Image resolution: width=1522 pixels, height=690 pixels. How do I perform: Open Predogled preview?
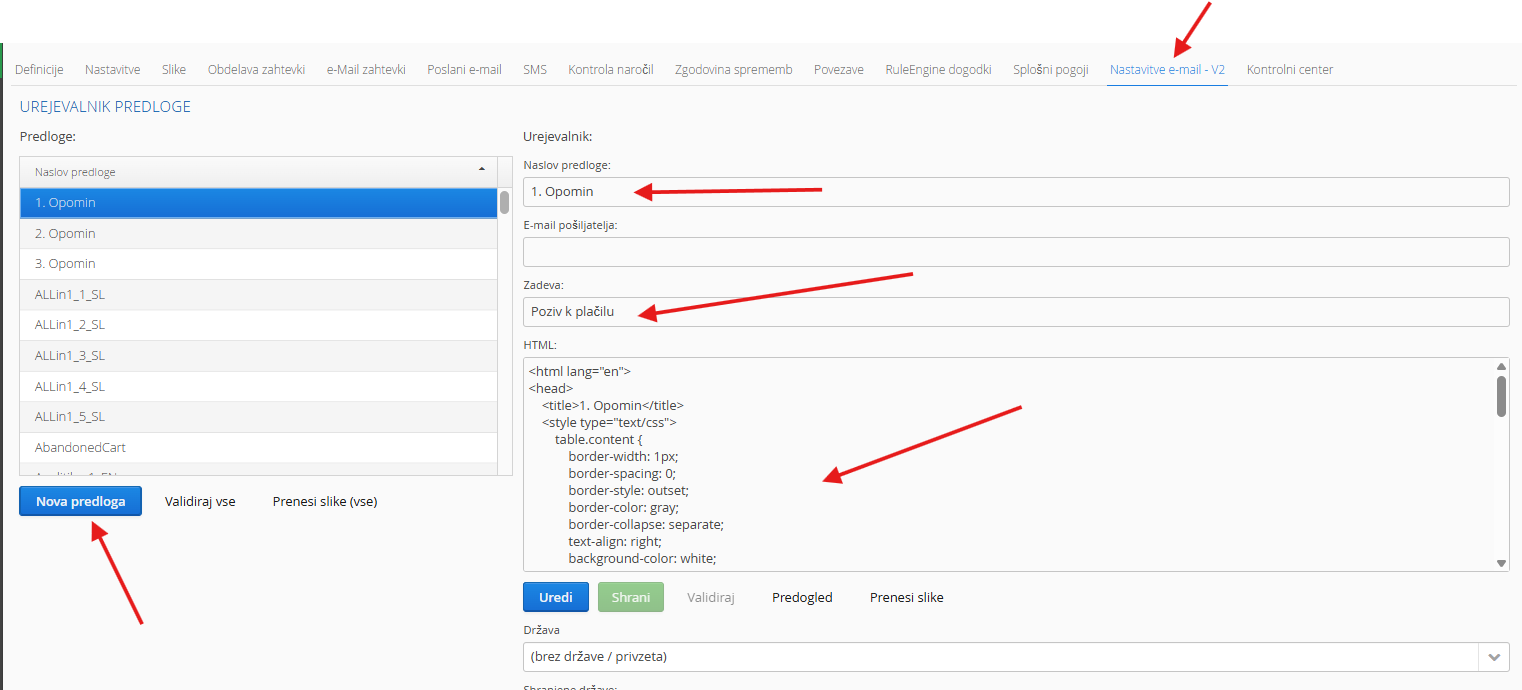(x=802, y=597)
